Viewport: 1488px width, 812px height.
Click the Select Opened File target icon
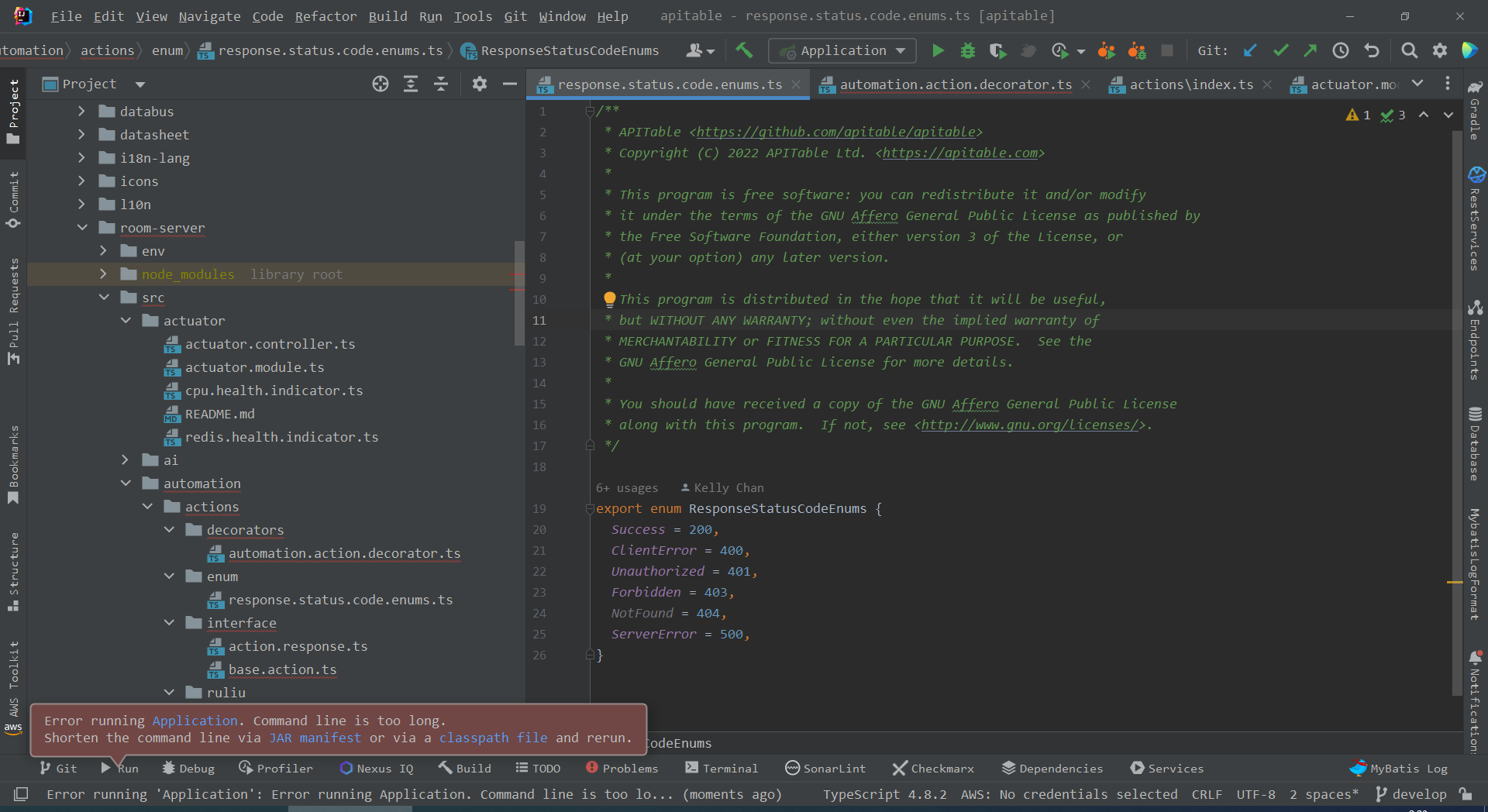point(381,84)
